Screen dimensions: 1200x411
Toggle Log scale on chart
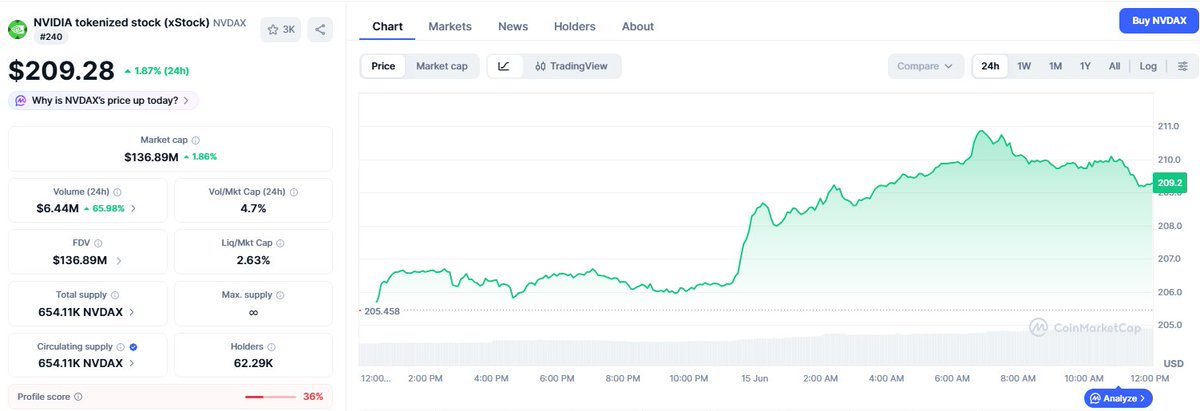(x=1148, y=66)
